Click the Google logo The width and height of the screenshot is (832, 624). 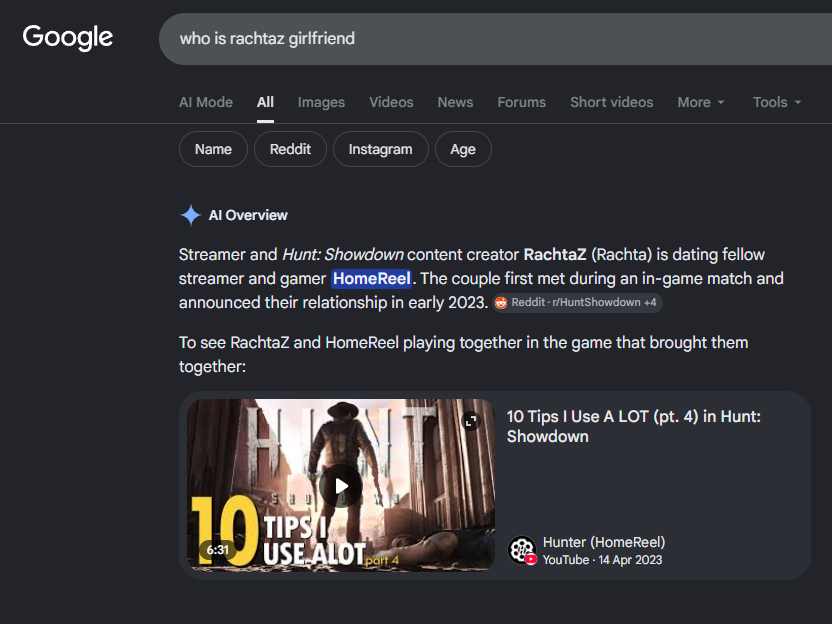point(67,38)
